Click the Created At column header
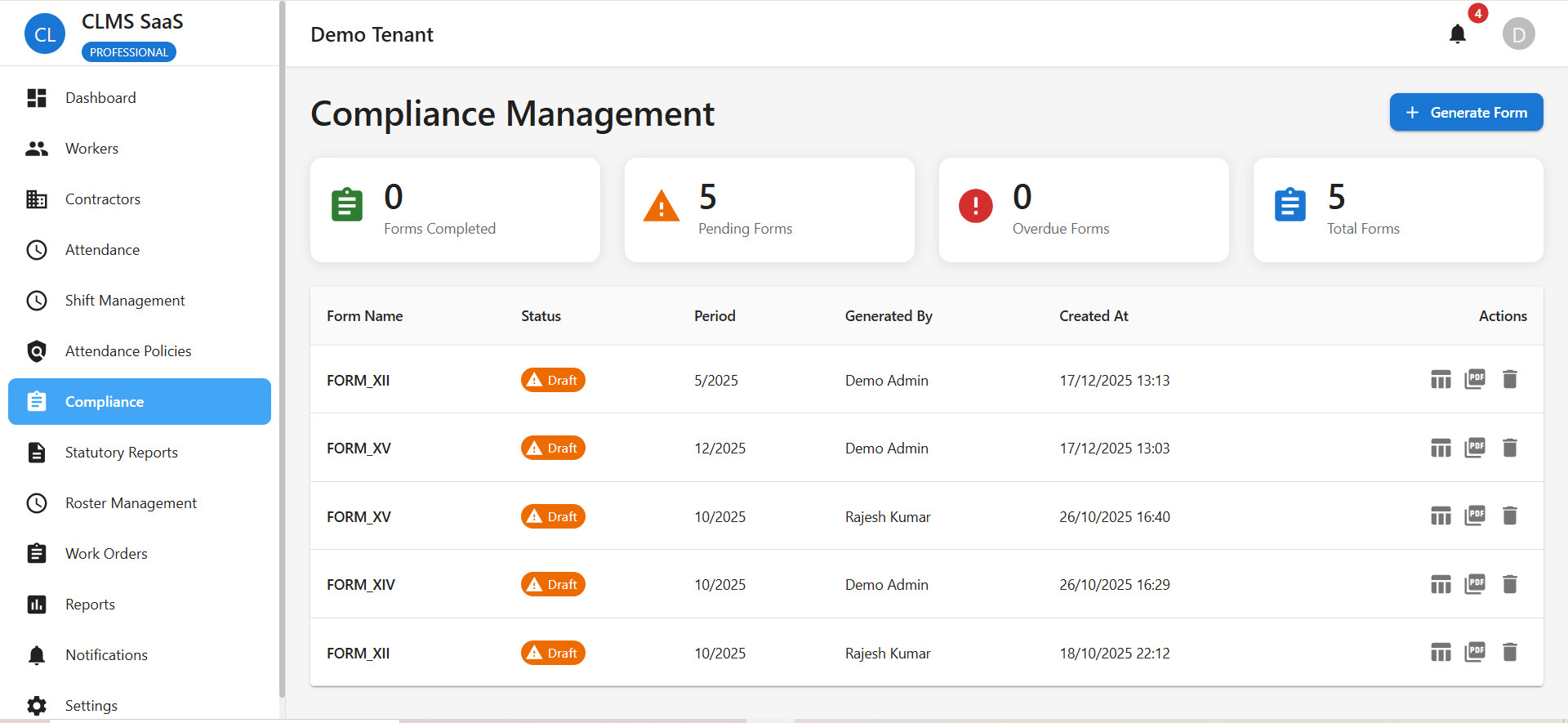 point(1094,316)
